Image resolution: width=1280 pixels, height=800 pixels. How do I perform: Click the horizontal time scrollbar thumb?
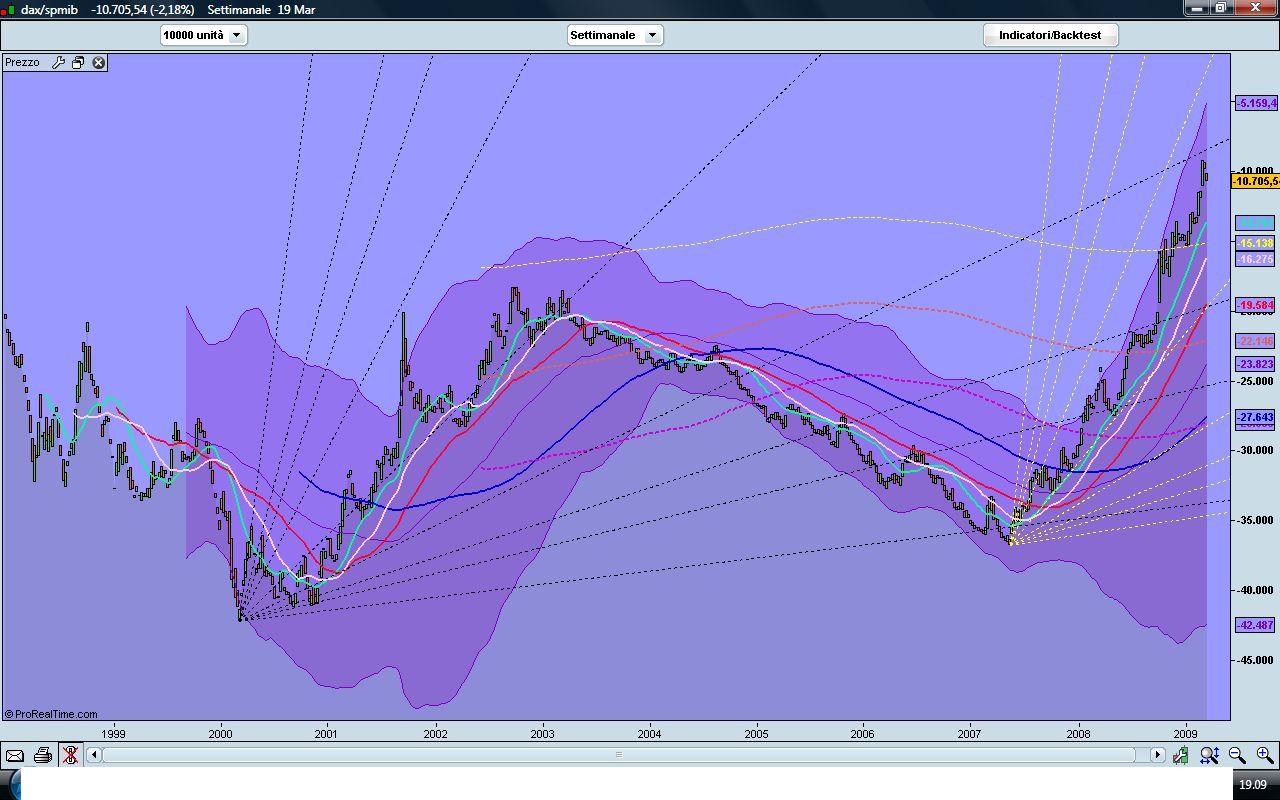coord(618,755)
